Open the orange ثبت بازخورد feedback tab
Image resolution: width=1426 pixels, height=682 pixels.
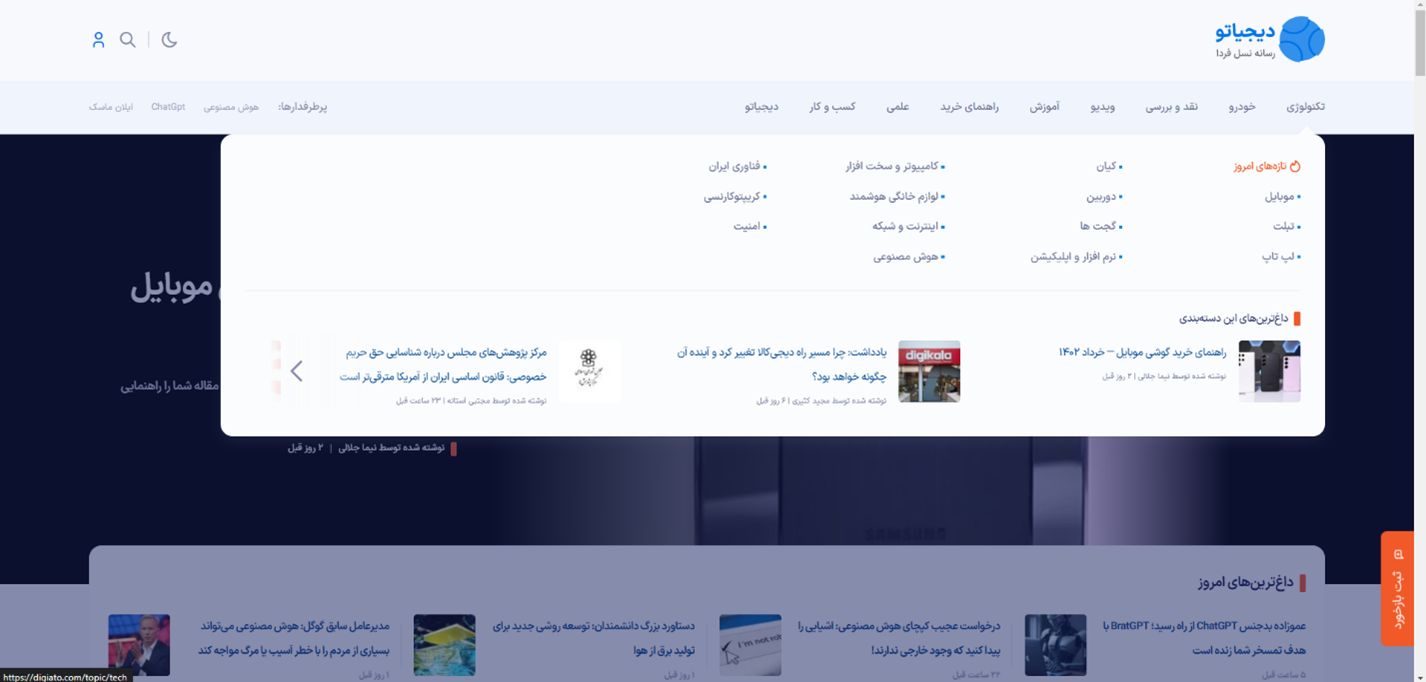(1397, 588)
